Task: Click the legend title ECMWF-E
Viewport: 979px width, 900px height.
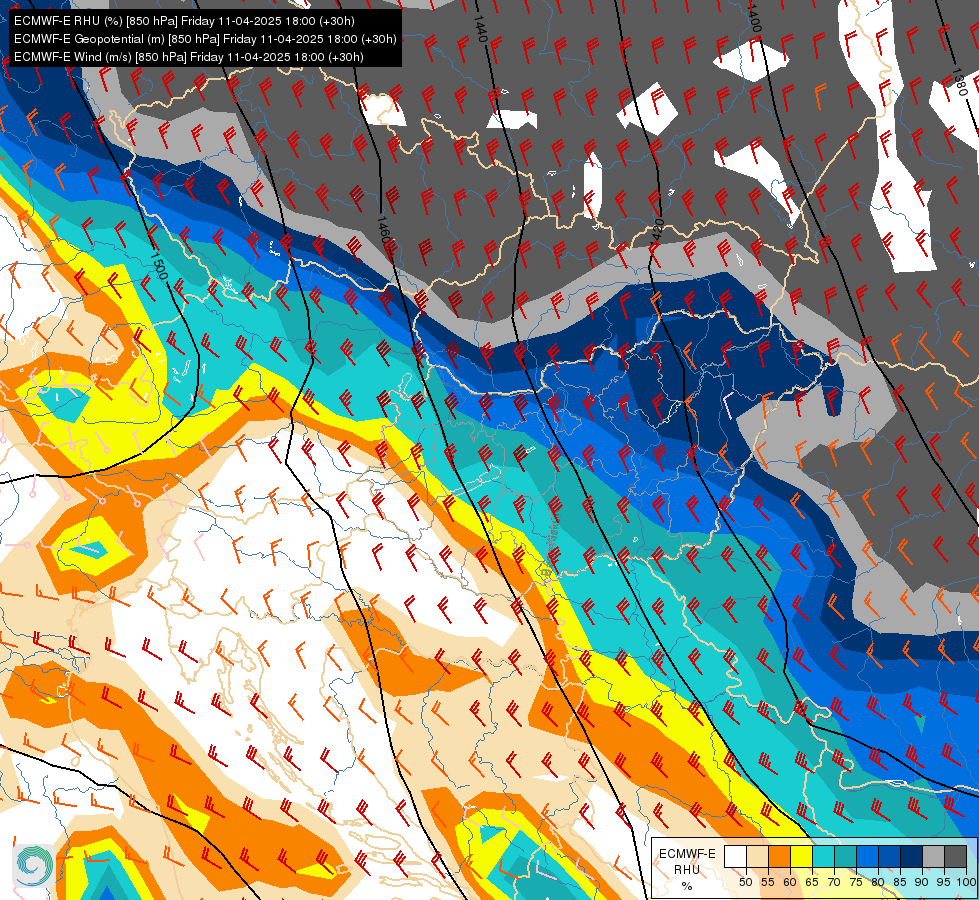Action: [x=687, y=854]
